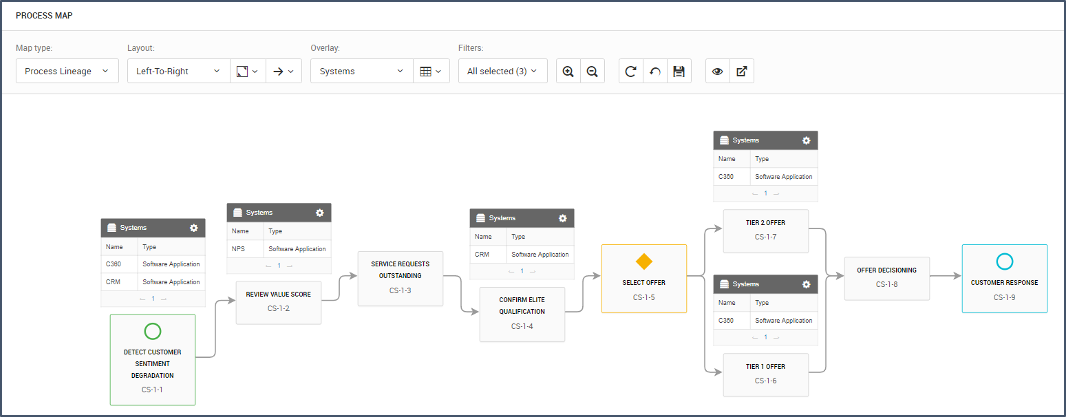Open the arrow style dropdown
The image size is (1066, 418).
(x=284, y=71)
